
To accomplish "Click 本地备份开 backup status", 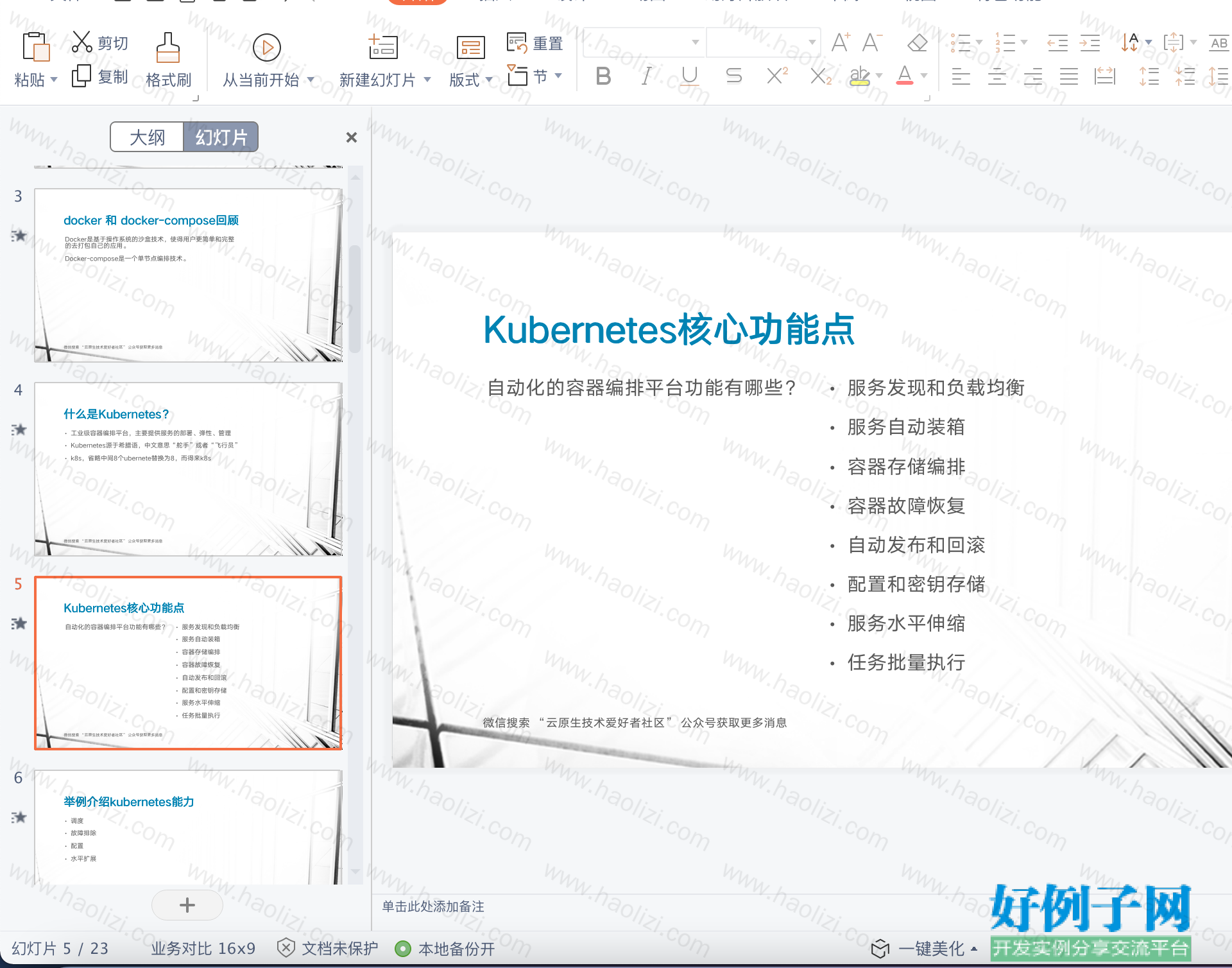I will coord(445,949).
